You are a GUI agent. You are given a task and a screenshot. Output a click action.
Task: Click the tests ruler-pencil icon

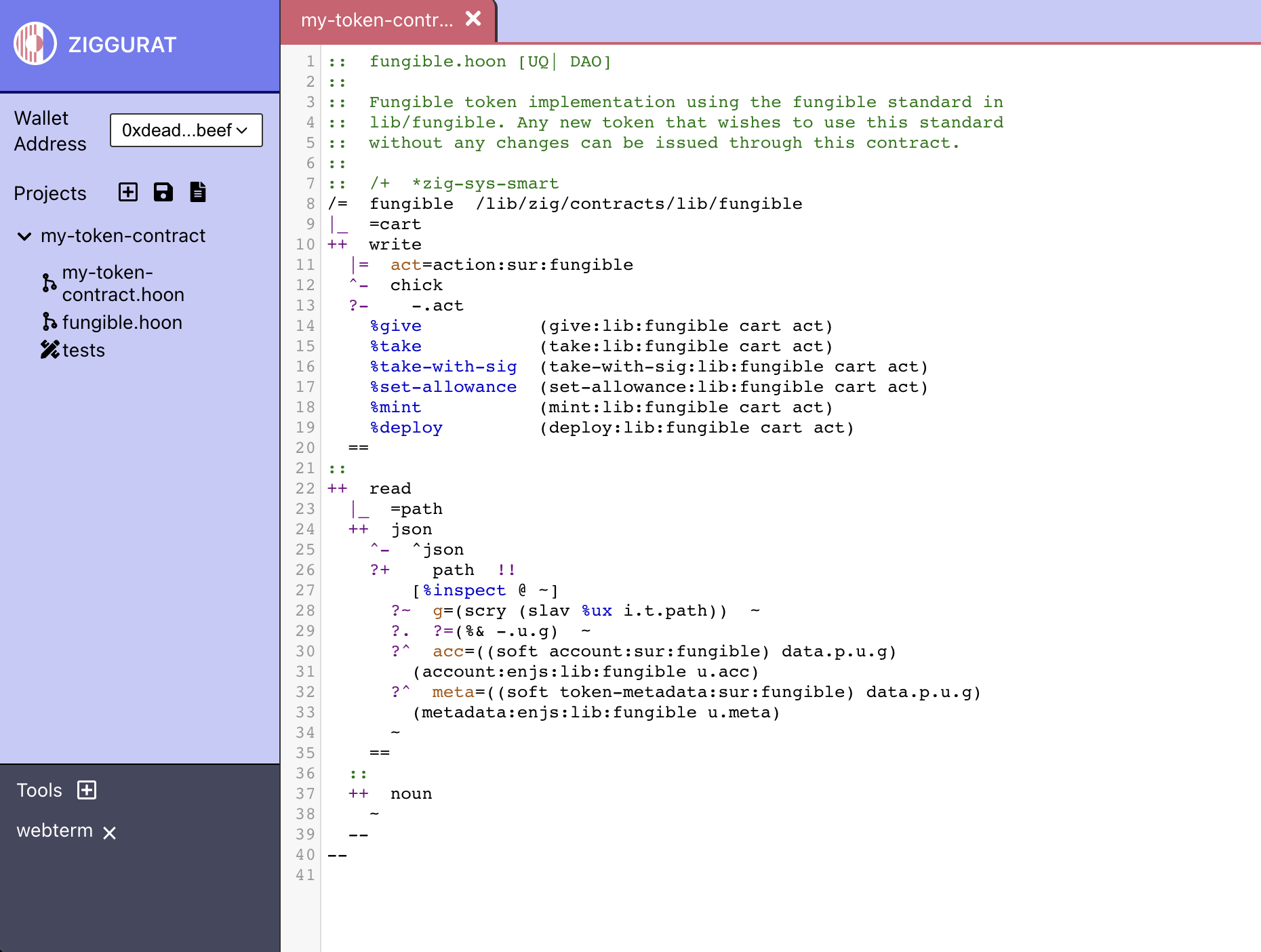(x=50, y=349)
